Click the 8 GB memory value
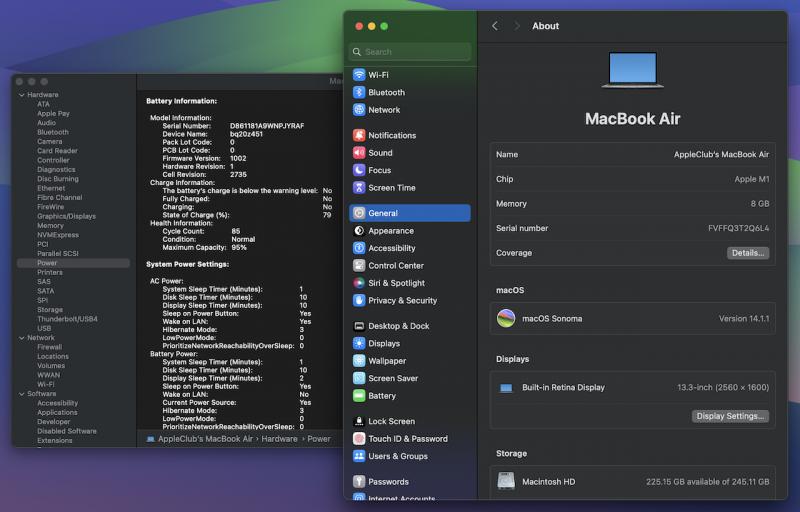 (760, 203)
